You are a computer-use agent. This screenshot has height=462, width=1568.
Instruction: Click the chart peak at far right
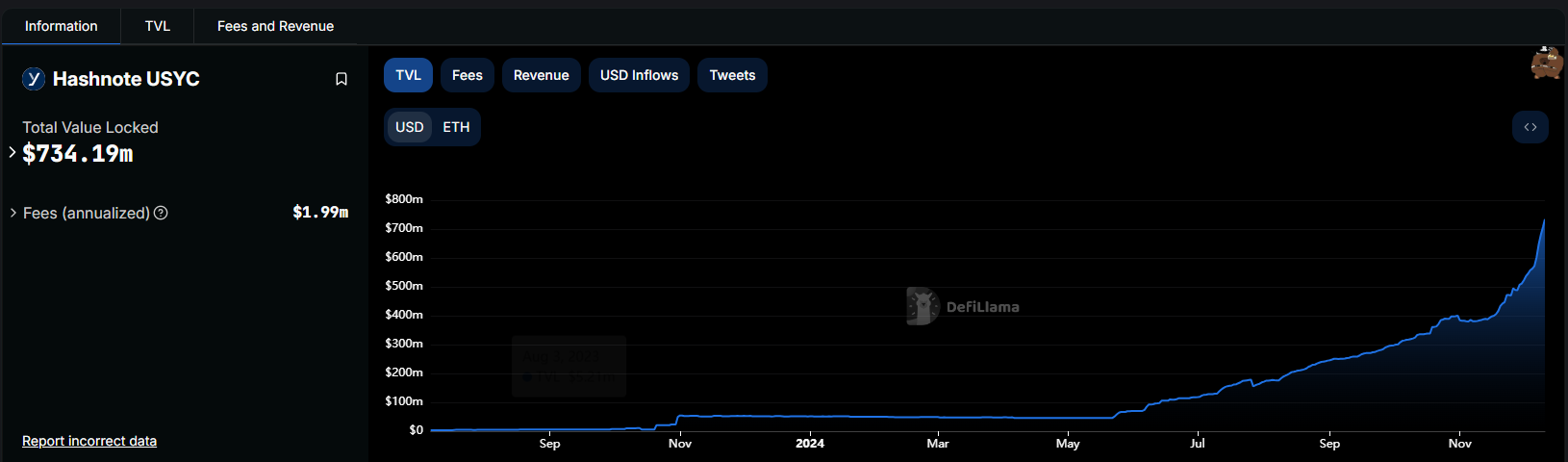1544,221
